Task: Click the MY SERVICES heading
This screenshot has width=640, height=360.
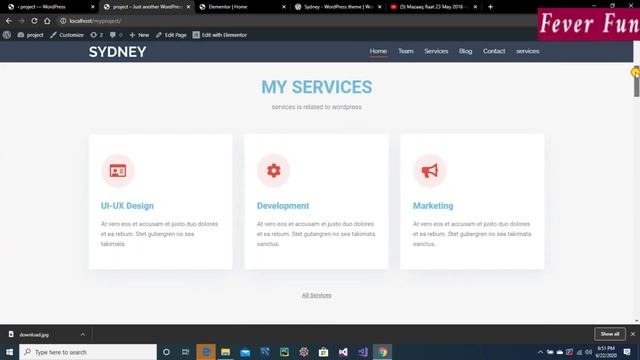Action: (316, 87)
